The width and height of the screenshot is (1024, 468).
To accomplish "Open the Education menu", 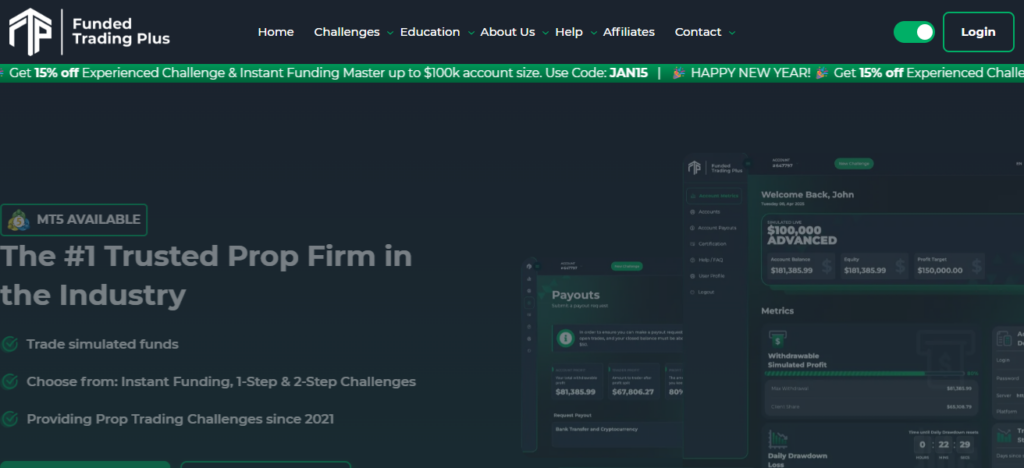I will pyautogui.click(x=430, y=32).
